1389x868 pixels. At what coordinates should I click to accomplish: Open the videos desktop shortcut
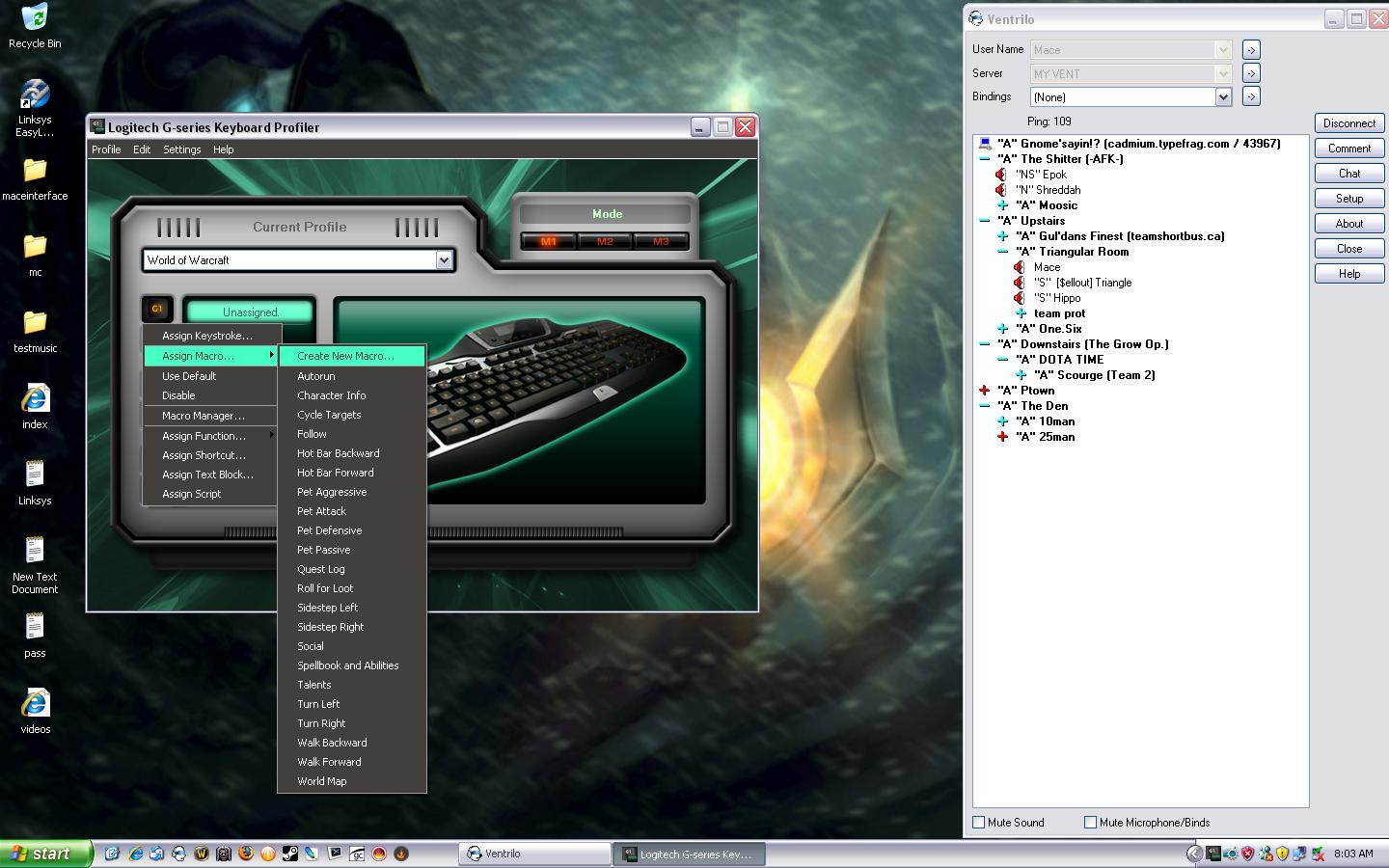point(35,704)
